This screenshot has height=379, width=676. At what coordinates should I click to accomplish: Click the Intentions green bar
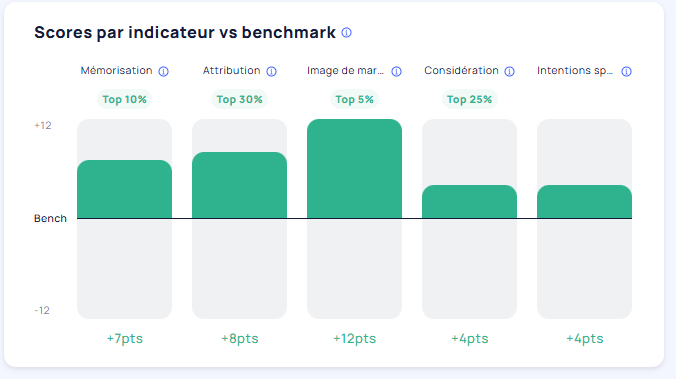[584, 202]
